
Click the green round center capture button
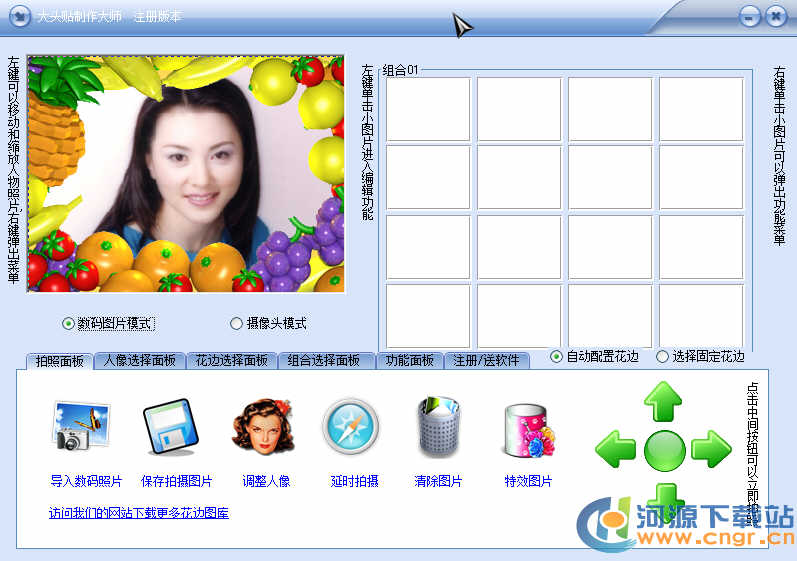point(664,450)
